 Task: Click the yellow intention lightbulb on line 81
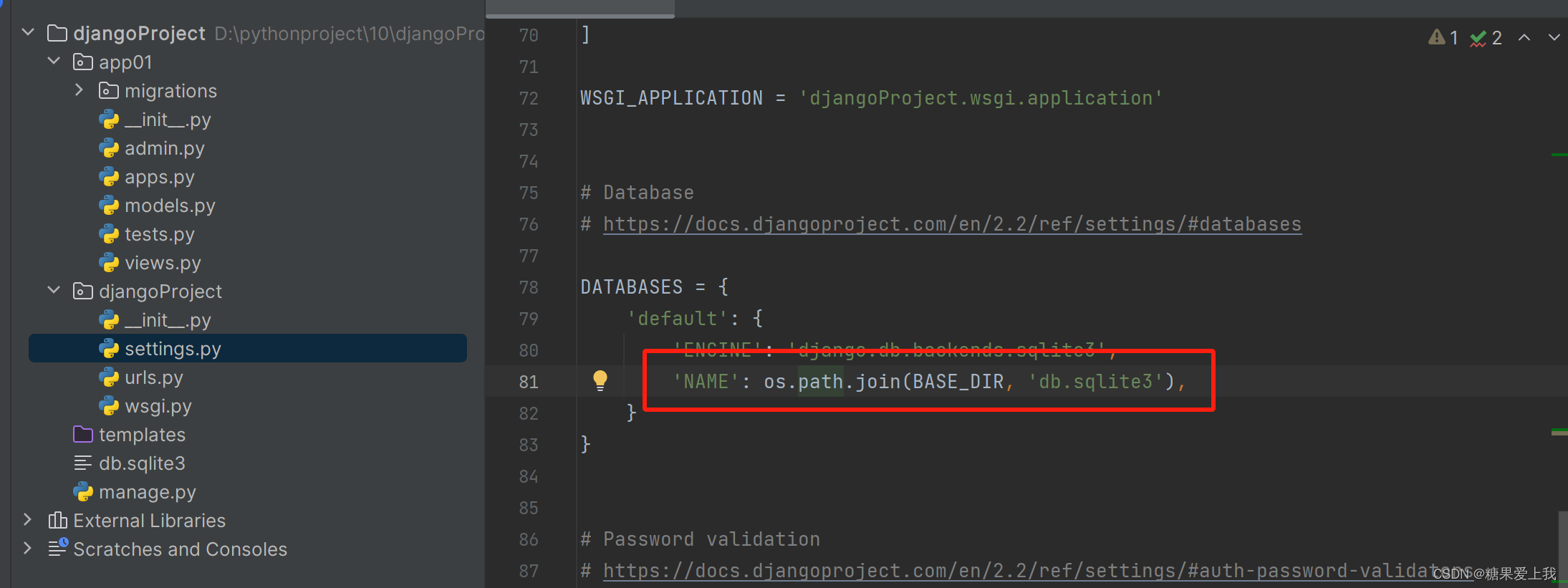[600, 380]
